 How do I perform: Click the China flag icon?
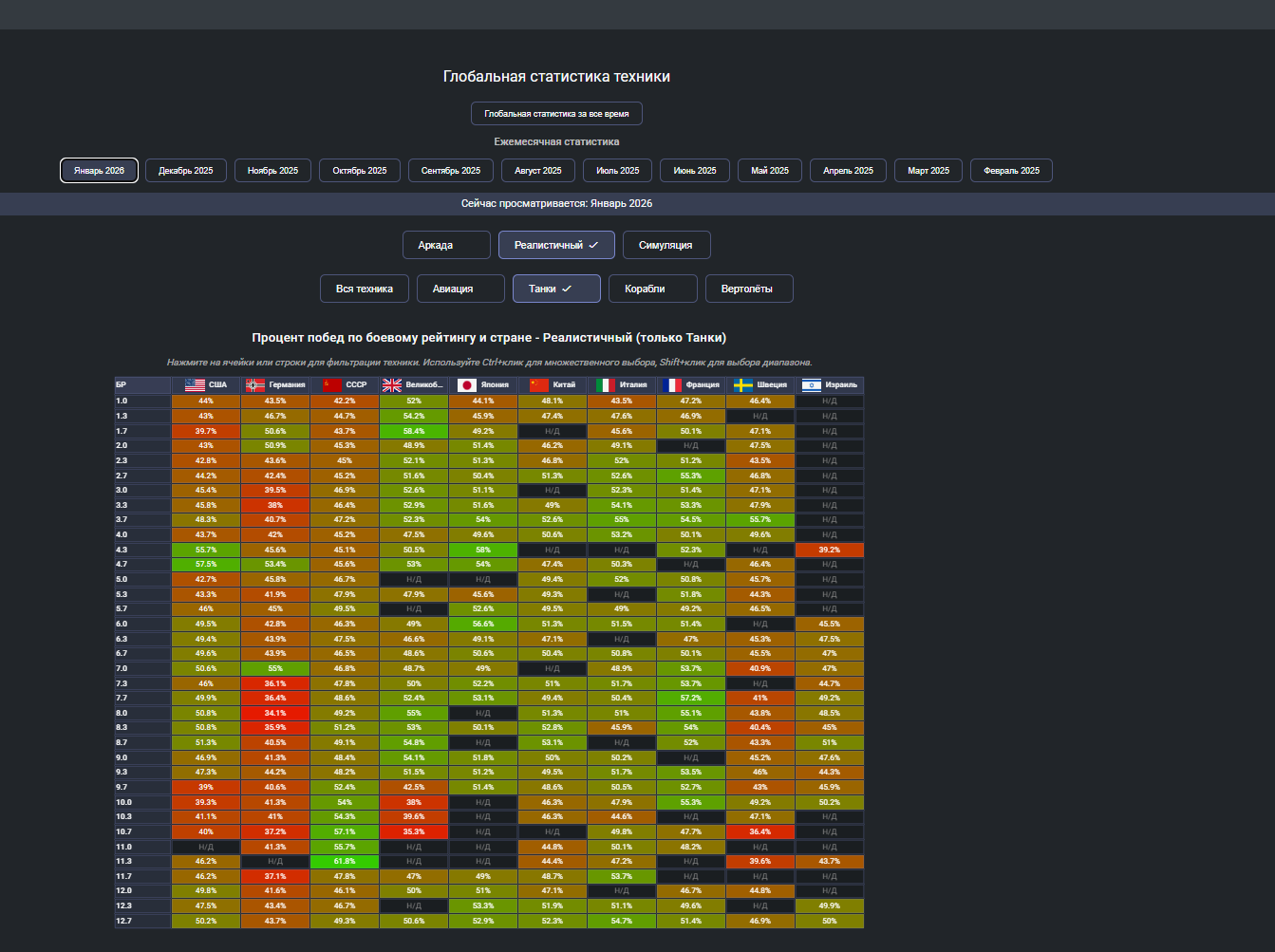click(539, 385)
